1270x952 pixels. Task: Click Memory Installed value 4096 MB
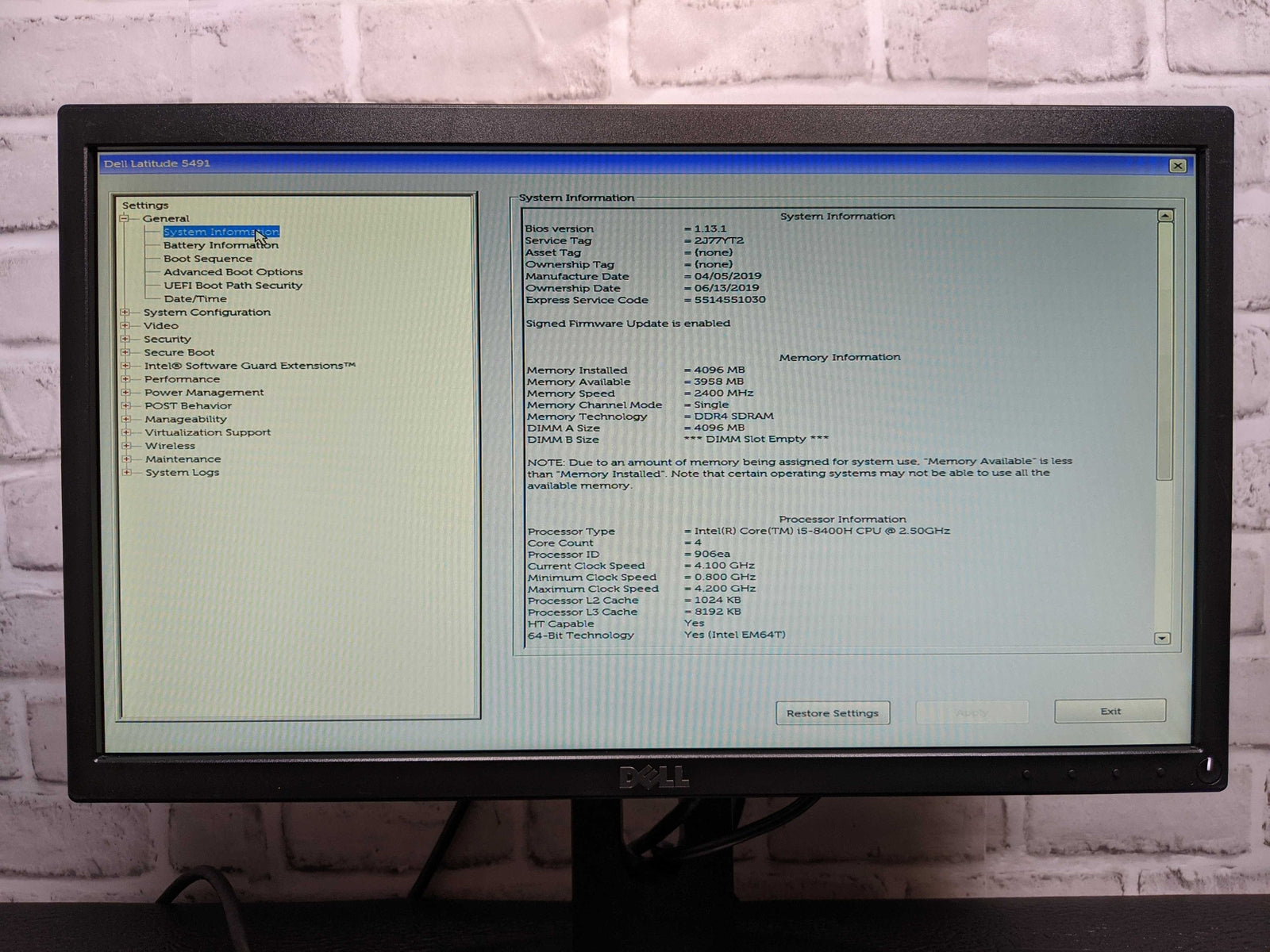click(x=718, y=370)
